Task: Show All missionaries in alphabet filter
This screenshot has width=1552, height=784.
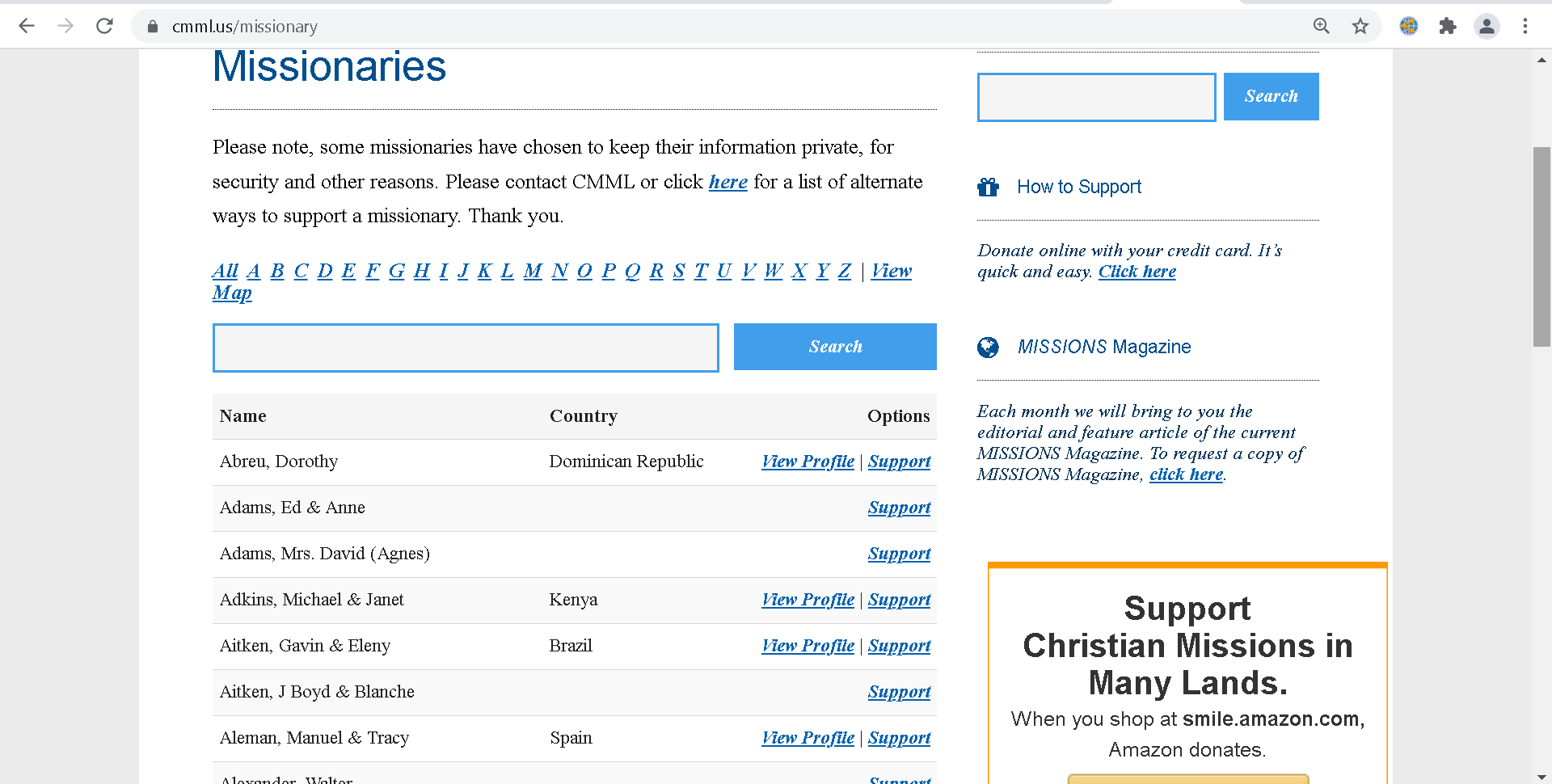Action: pyautogui.click(x=225, y=272)
